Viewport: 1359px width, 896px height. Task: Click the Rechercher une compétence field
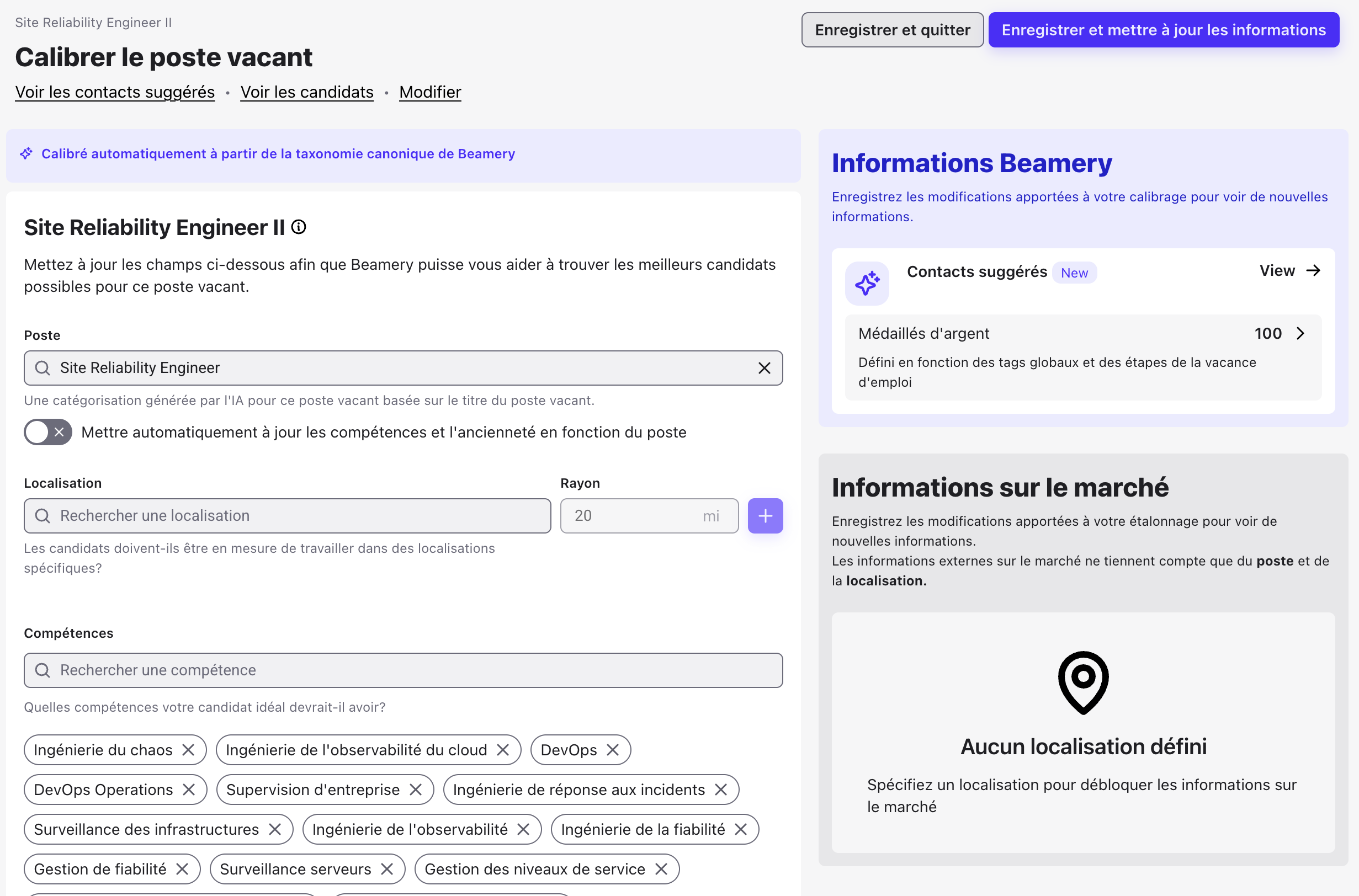point(403,670)
